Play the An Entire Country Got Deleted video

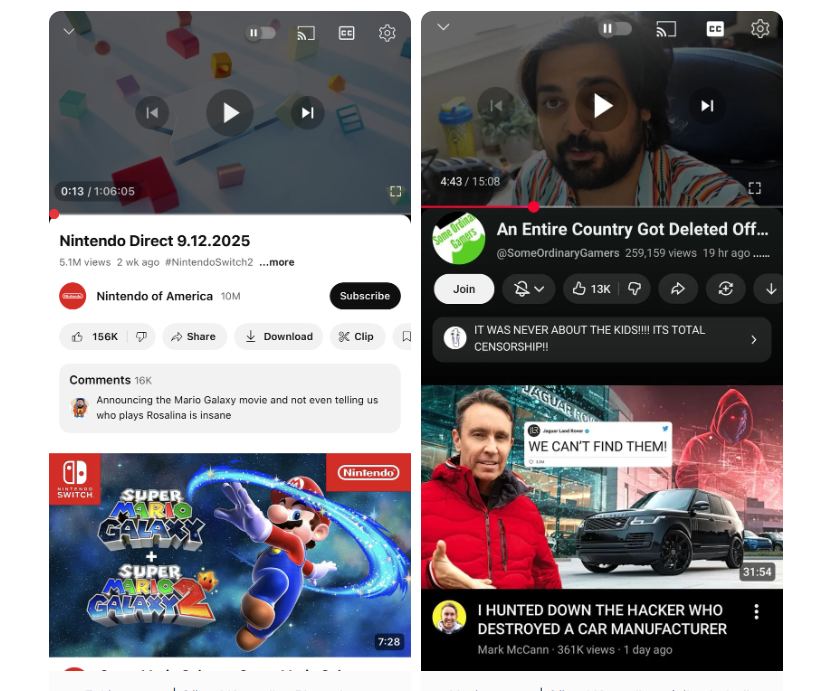(x=602, y=106)
